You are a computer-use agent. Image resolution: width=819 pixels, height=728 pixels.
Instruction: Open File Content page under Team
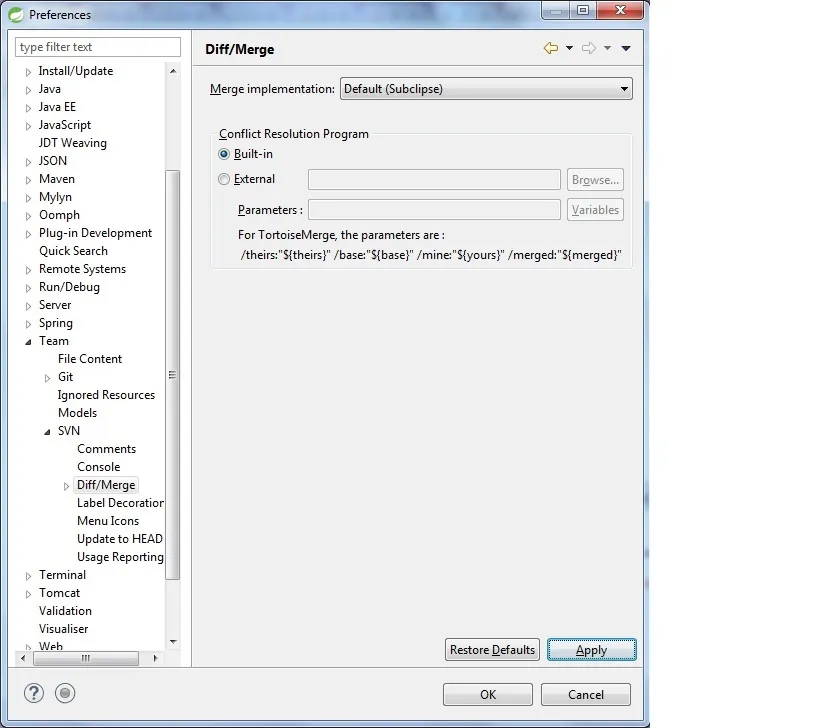click(x=90, y=359)
